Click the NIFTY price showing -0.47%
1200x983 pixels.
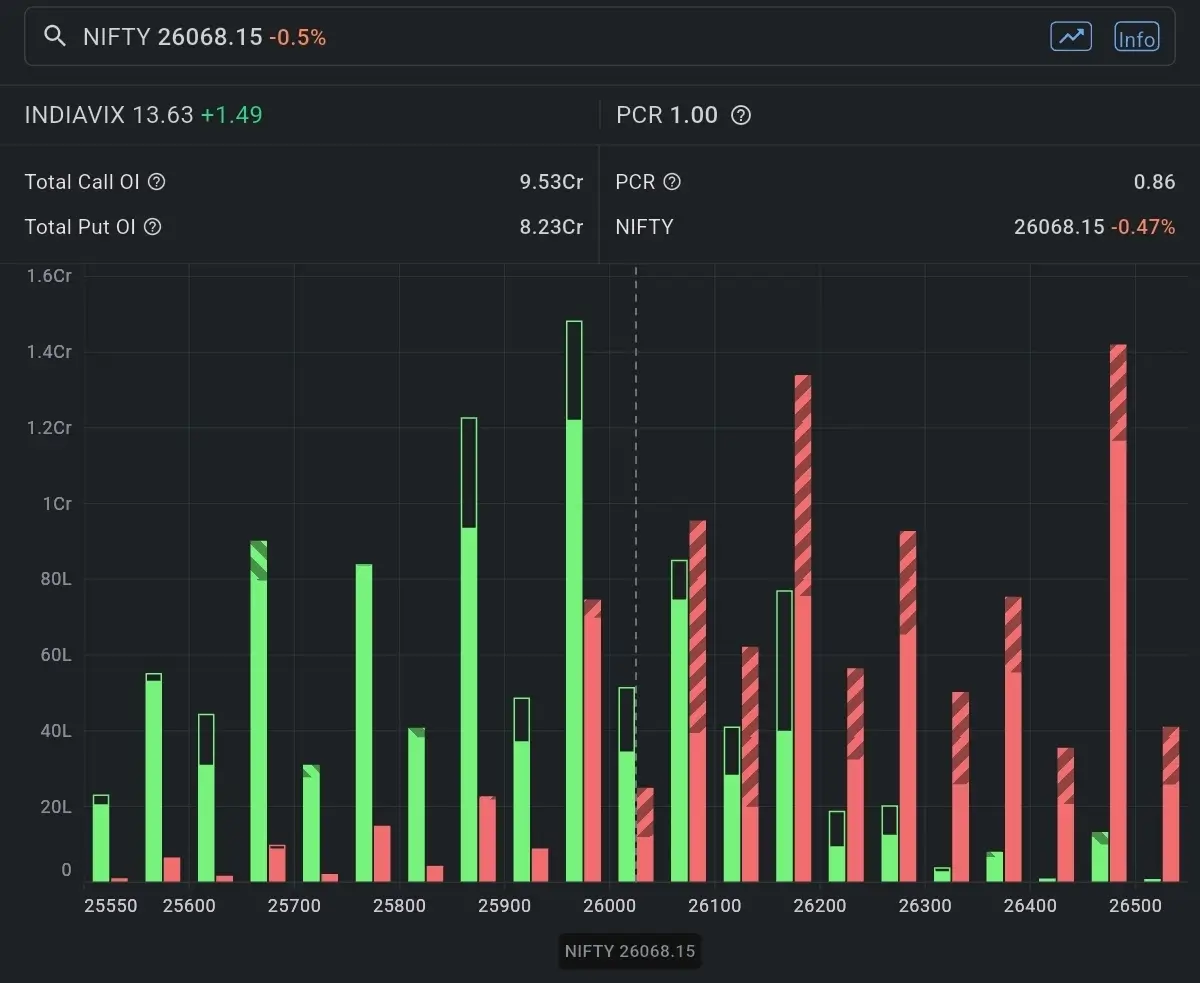[x=1095, y=227]
